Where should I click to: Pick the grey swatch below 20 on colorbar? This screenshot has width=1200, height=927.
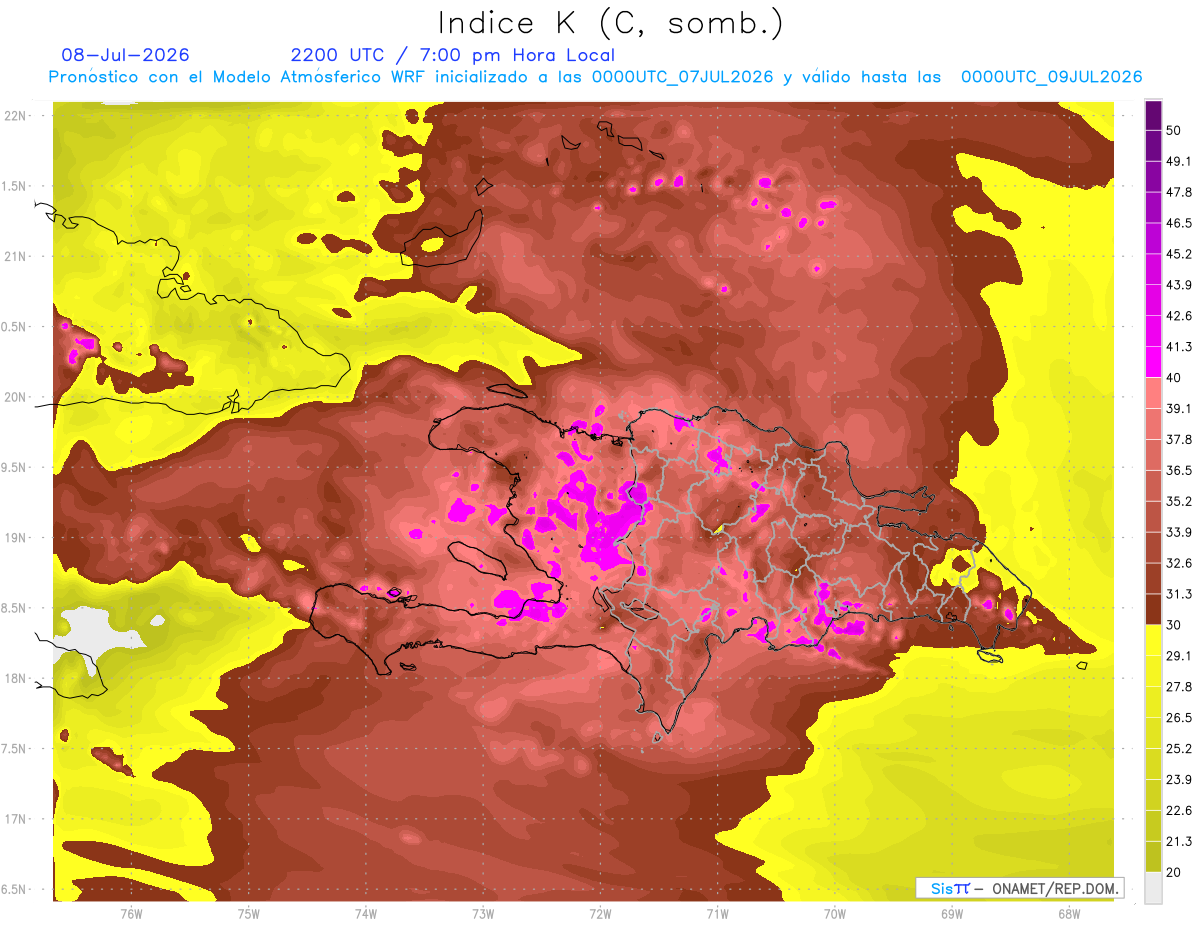(1153, 888)
